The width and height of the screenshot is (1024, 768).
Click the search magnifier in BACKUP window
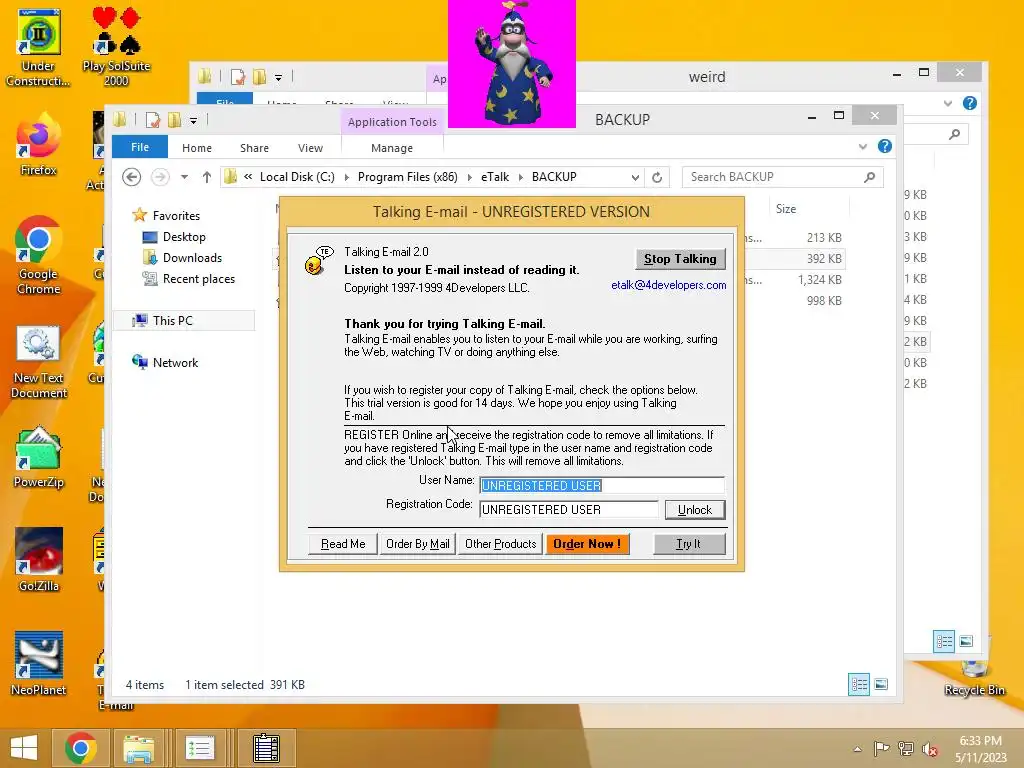(869, 177)
